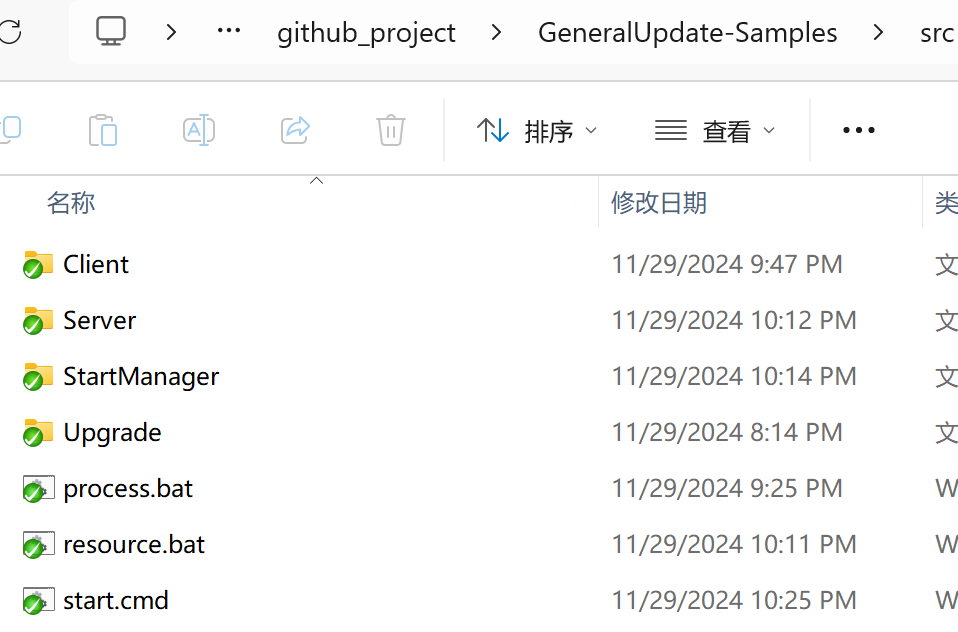958x632 pixels.
Task: Open github_project in breadcrumb path
Action: click(366, 33)
